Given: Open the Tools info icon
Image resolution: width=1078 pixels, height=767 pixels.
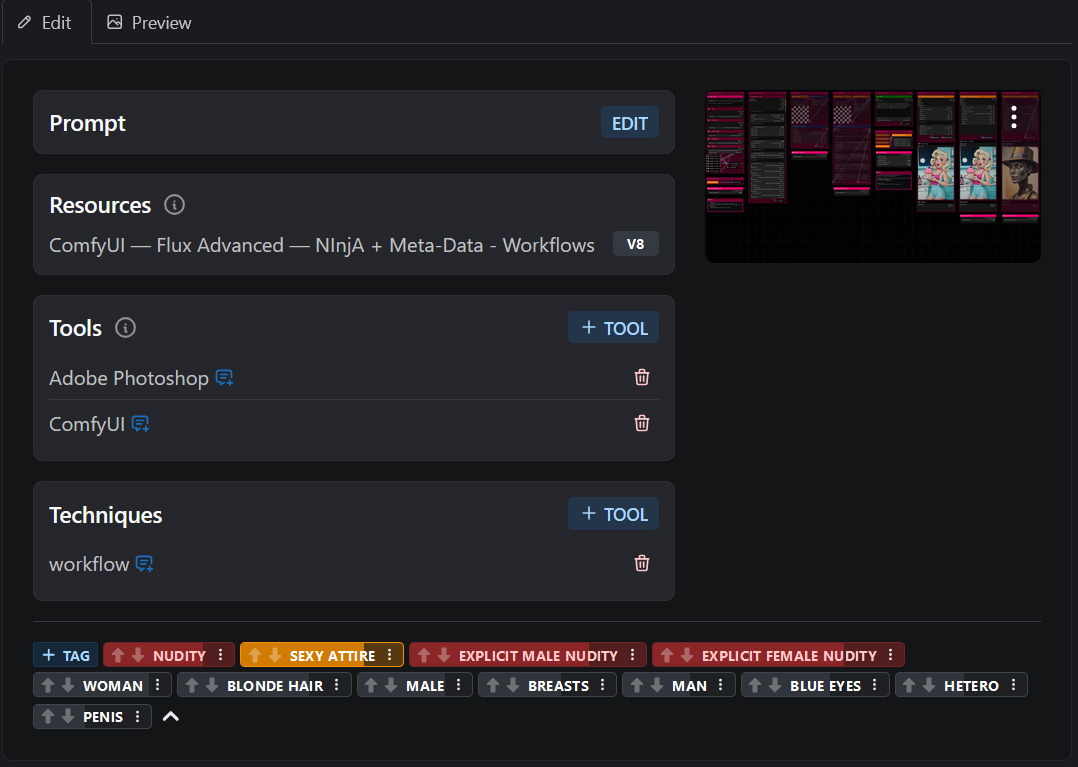Looking at the screenshot, I should (125, 328).
